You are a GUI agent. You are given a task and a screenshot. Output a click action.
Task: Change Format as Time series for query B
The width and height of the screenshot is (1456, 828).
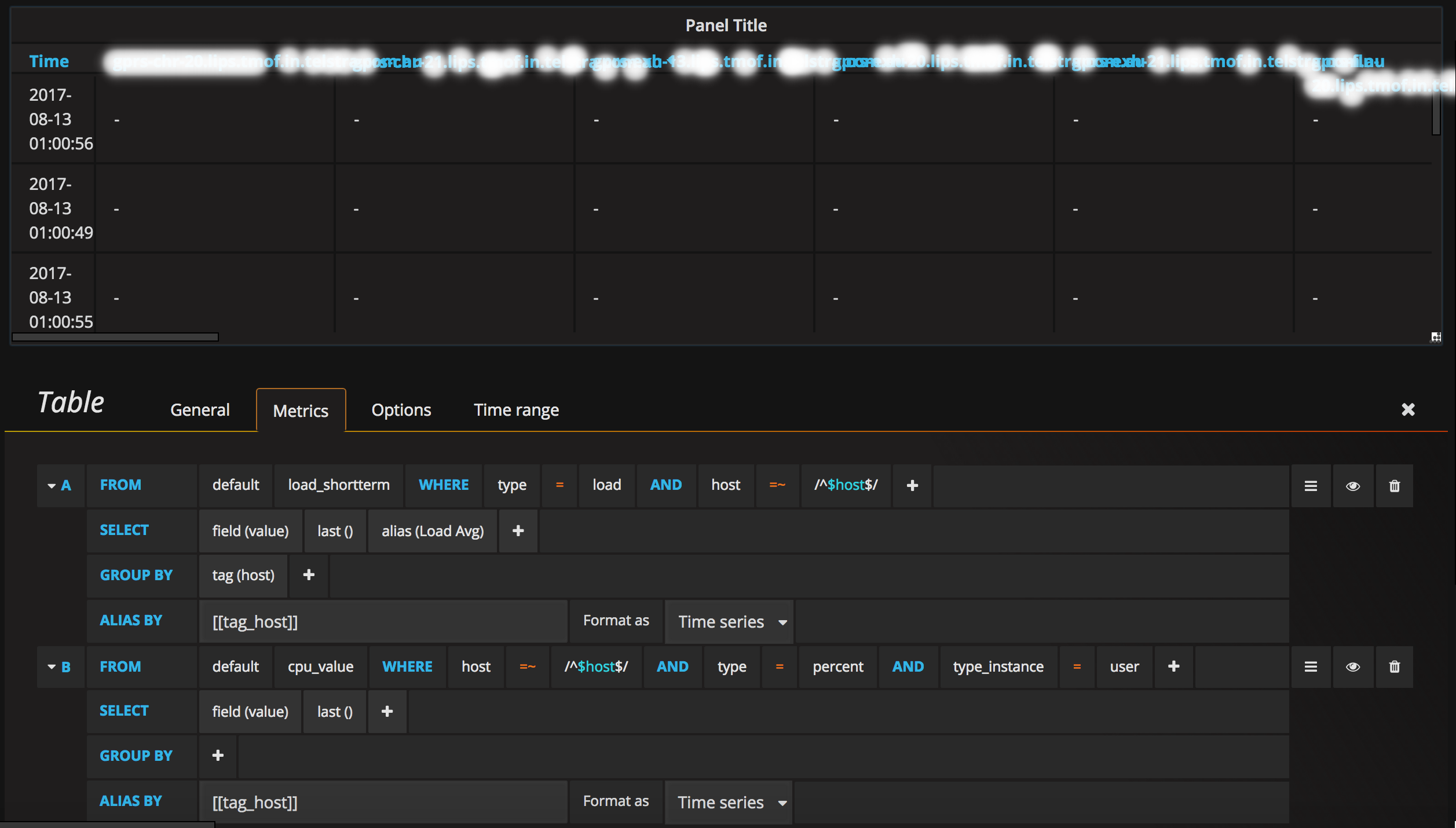click(729, 802)
